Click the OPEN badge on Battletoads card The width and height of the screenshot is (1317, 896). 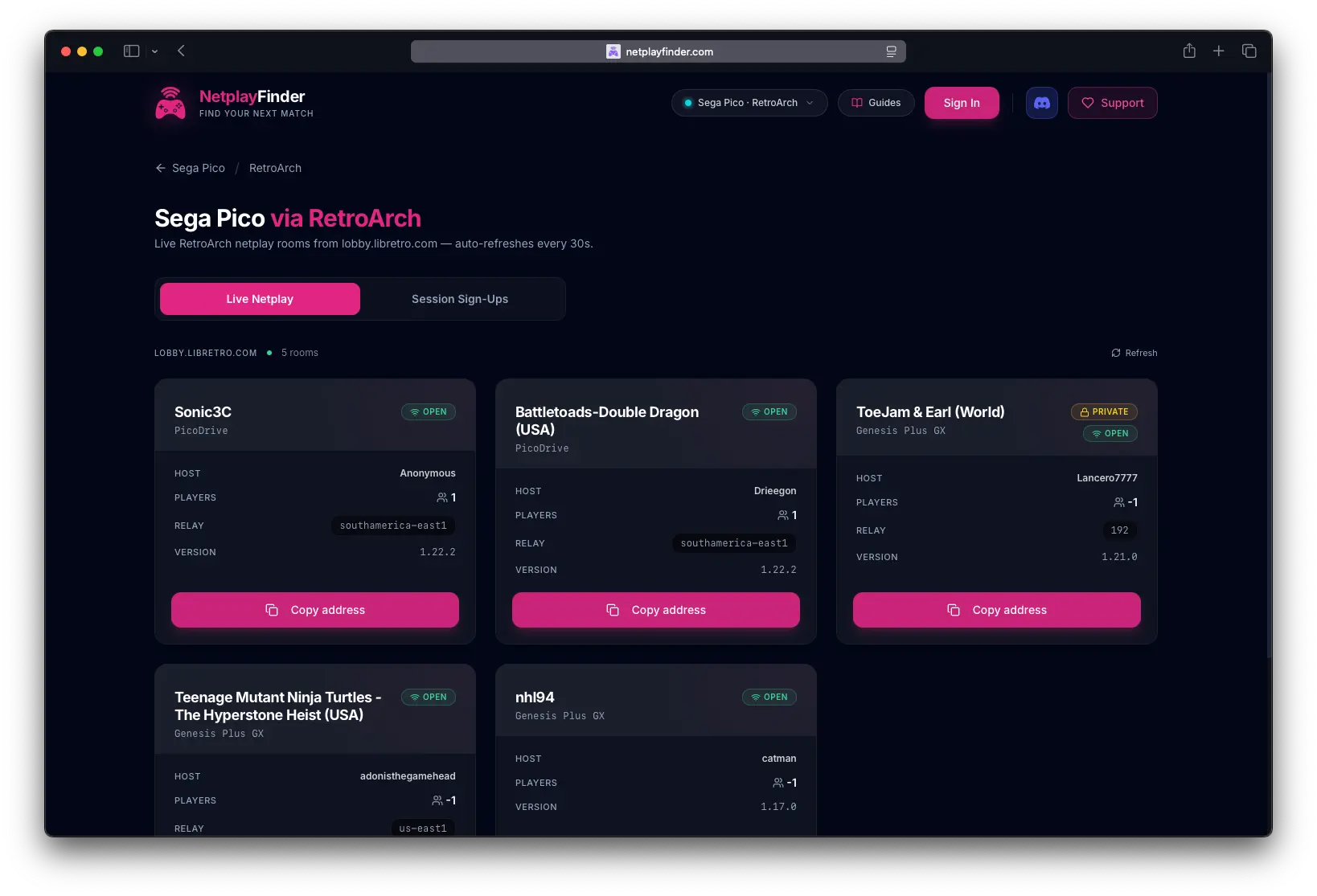(x=769, y=411)
